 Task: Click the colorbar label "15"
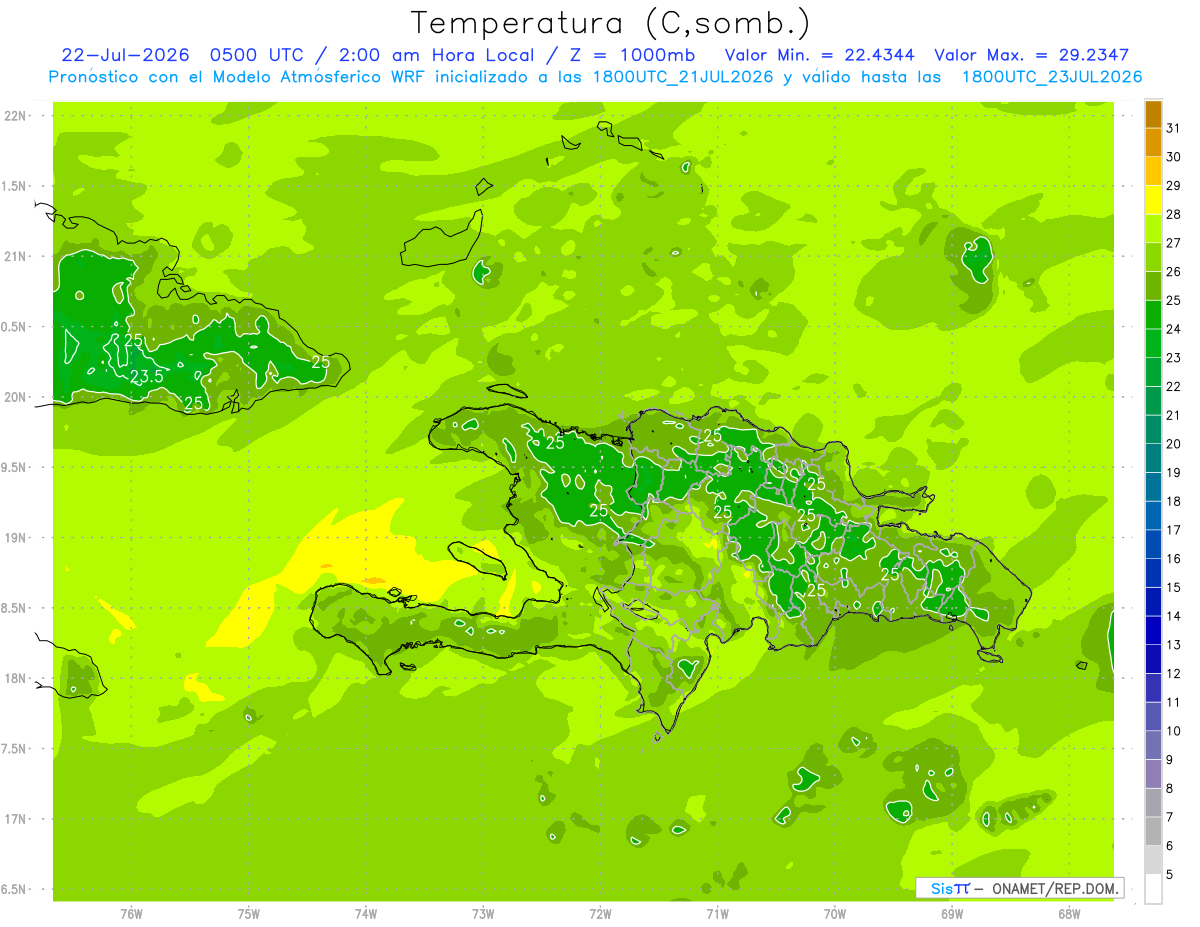coord(1174,588)
